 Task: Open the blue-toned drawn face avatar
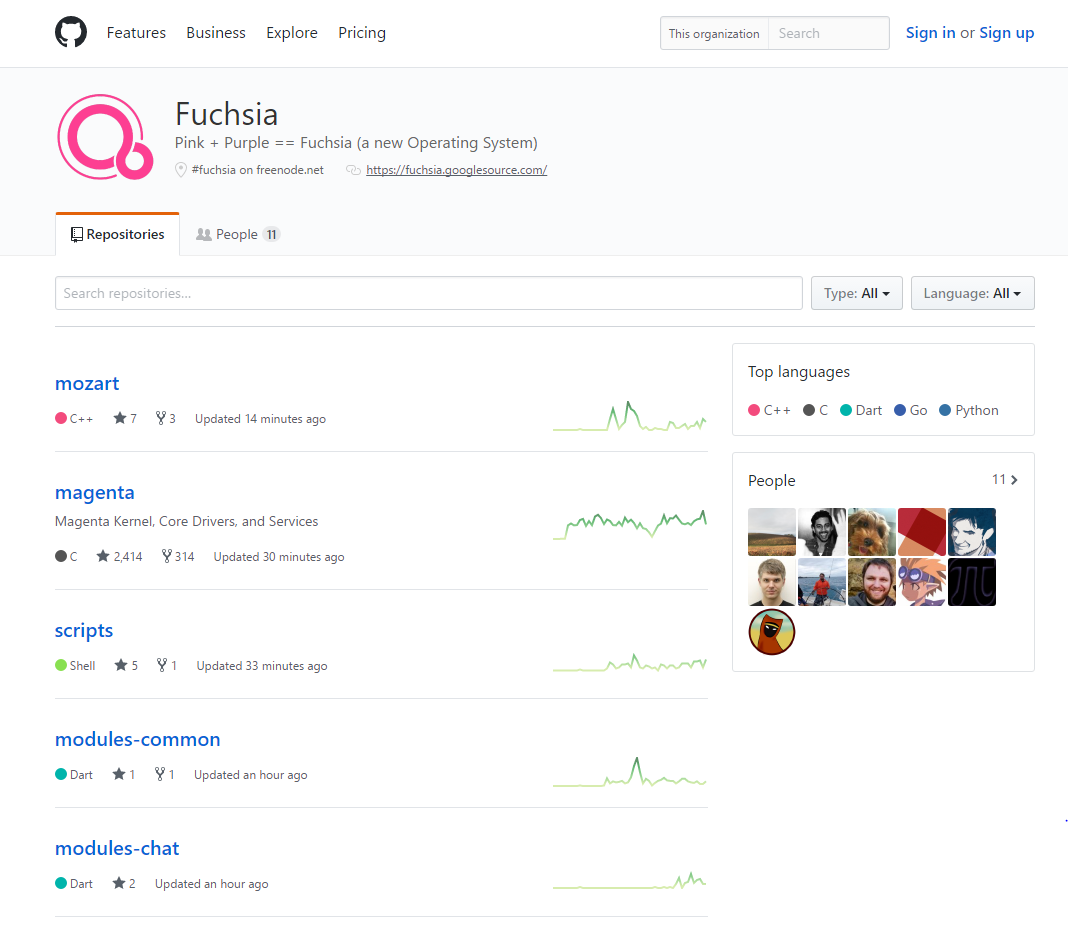point(972,532)
